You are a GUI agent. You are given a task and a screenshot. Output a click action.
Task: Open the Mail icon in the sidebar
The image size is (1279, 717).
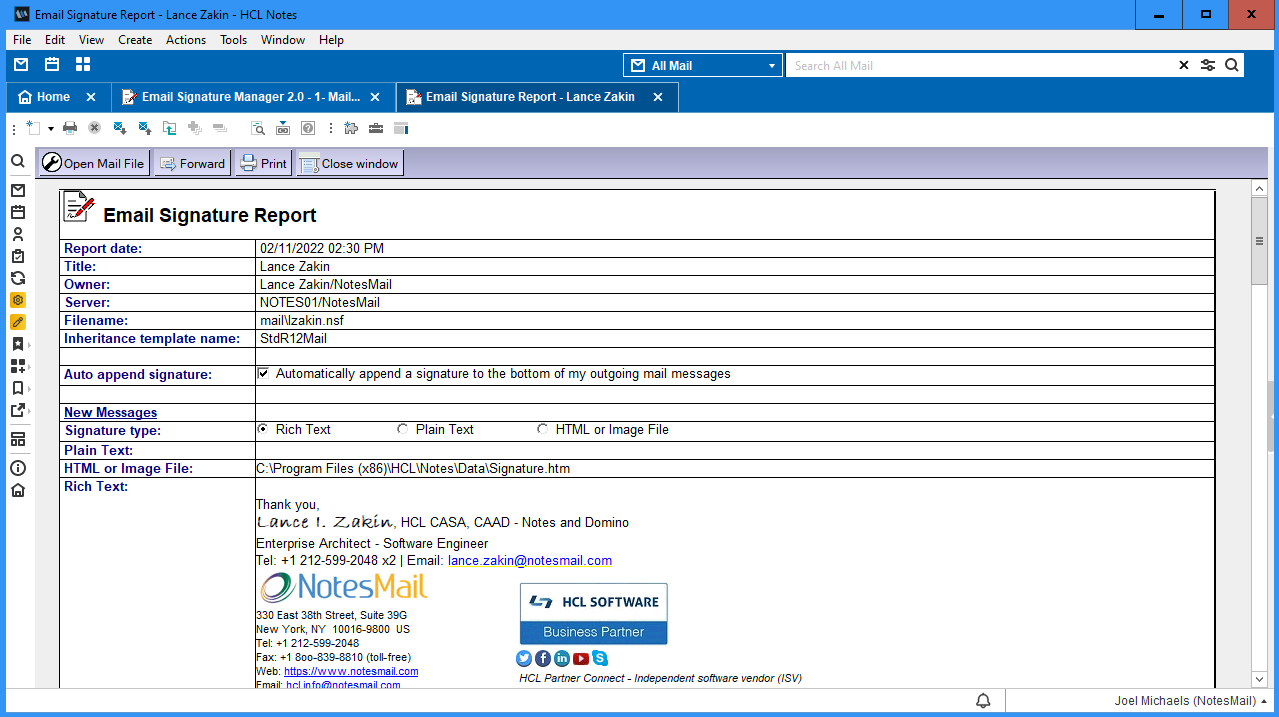[x=18, y=190]
